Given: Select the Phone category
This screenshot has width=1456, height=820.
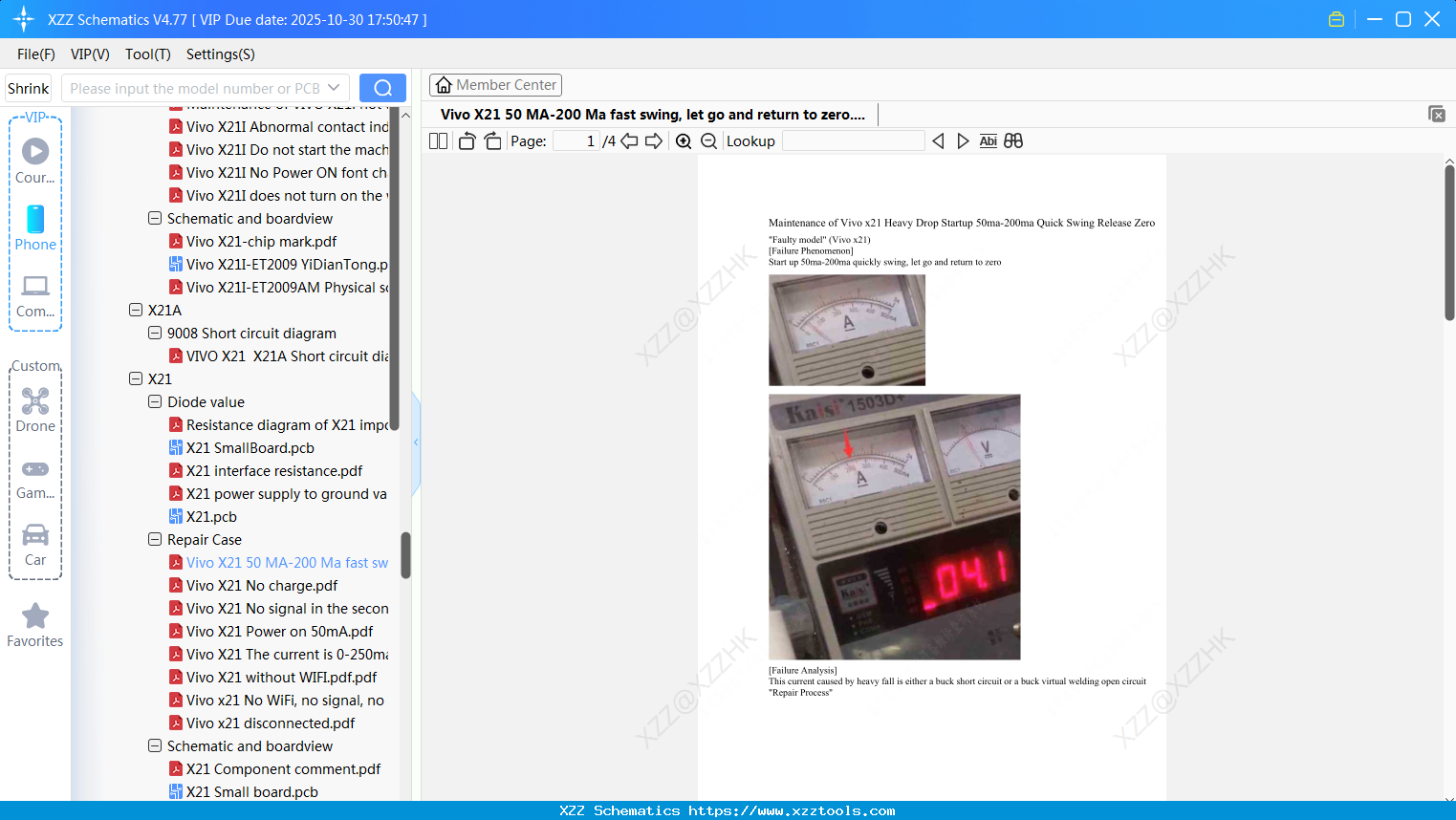Looking at the screenshot, I should [x=35, y=228].
